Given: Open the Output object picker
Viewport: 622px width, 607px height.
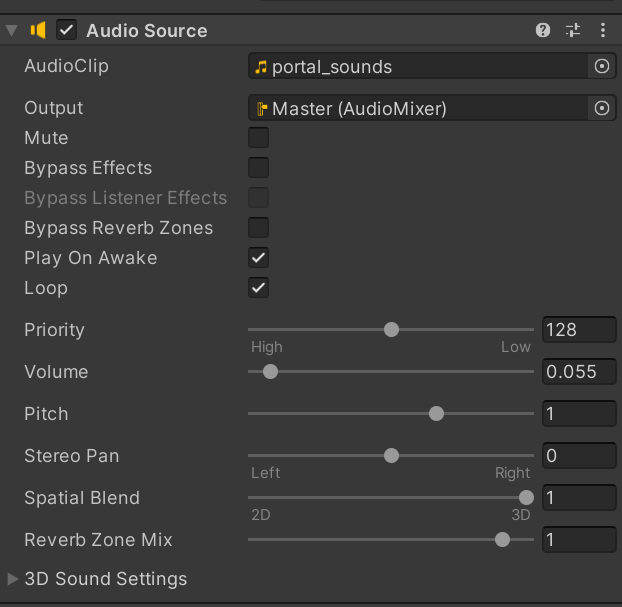Looking at the screenshot, I should [x=602, y=108].
